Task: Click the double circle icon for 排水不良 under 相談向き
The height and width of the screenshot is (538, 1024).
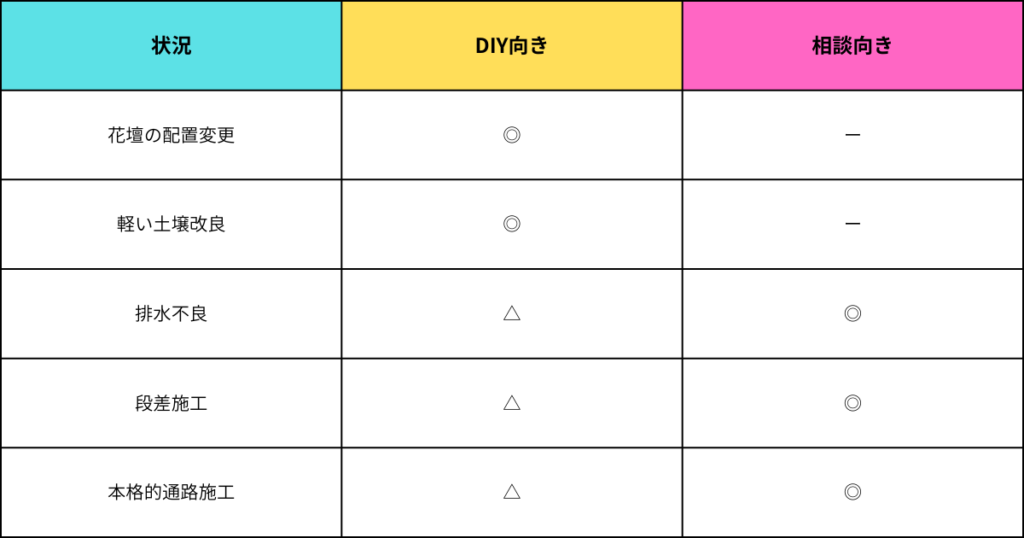Action: click(852, 313)
